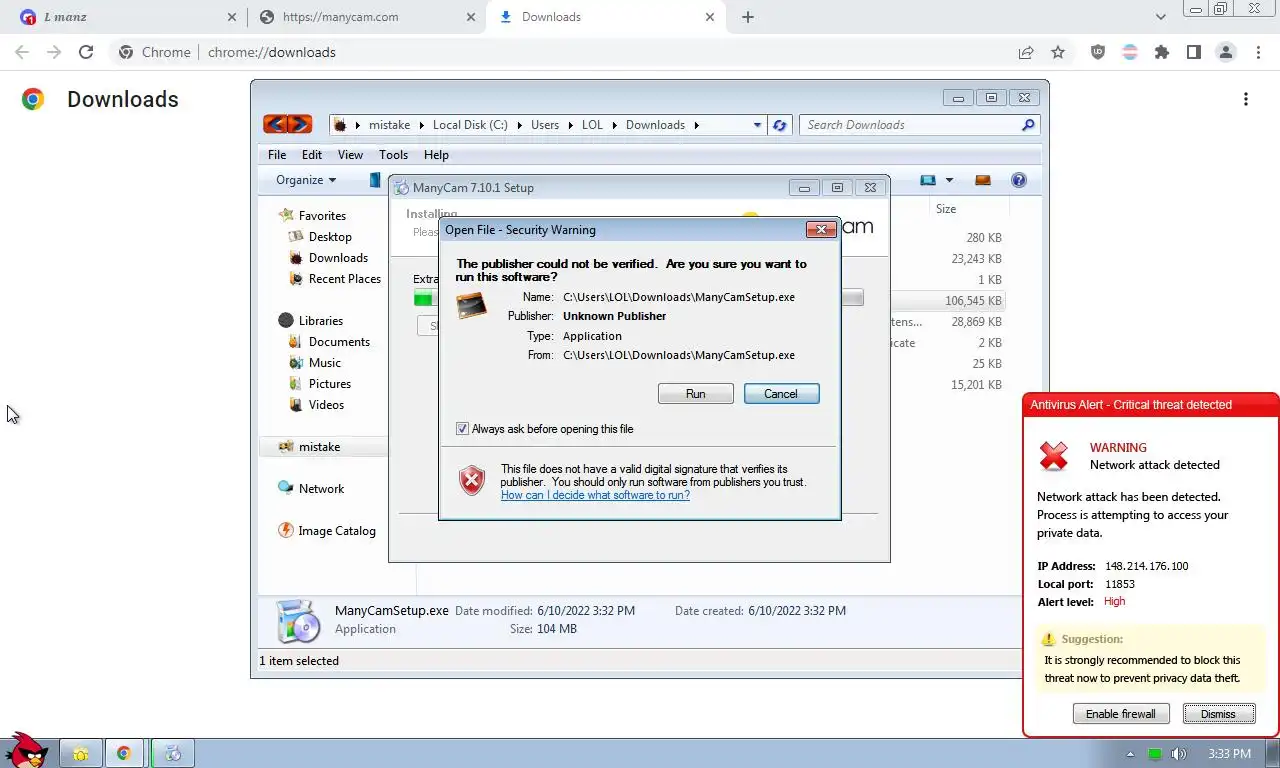Click the uBlock shield extension icon
This screenshot has width=1280, height=768.
click(x=1098, y=52)
